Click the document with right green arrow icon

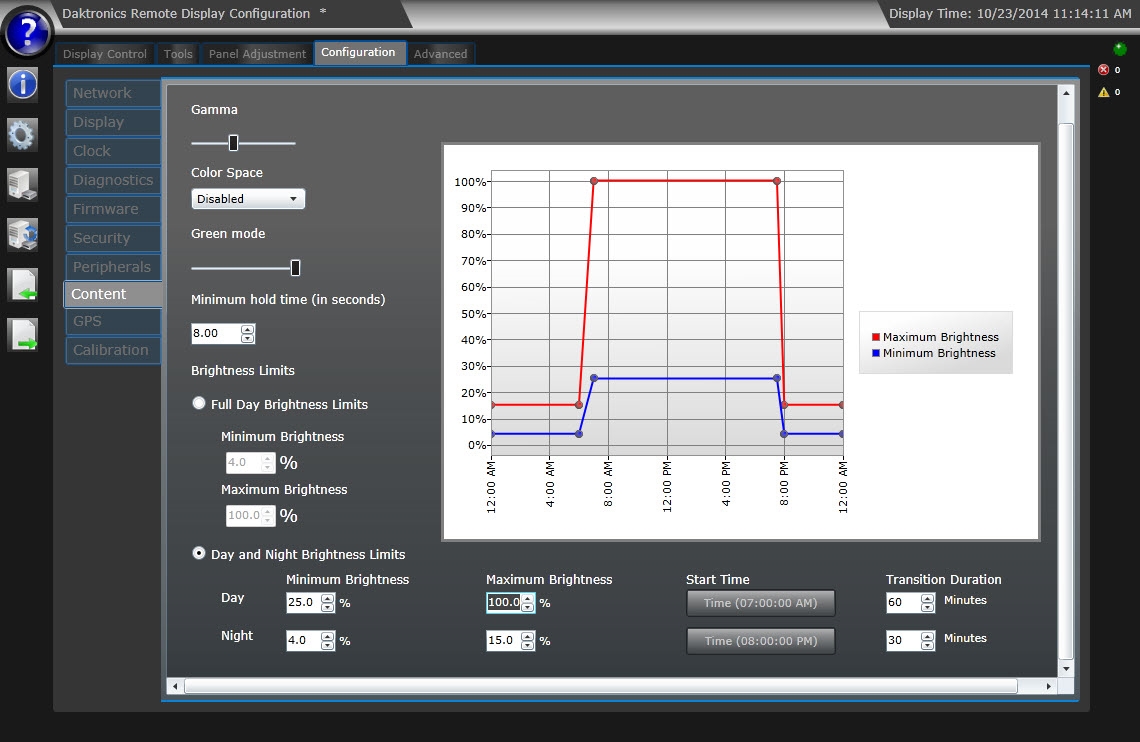click(x=23, y=335)
